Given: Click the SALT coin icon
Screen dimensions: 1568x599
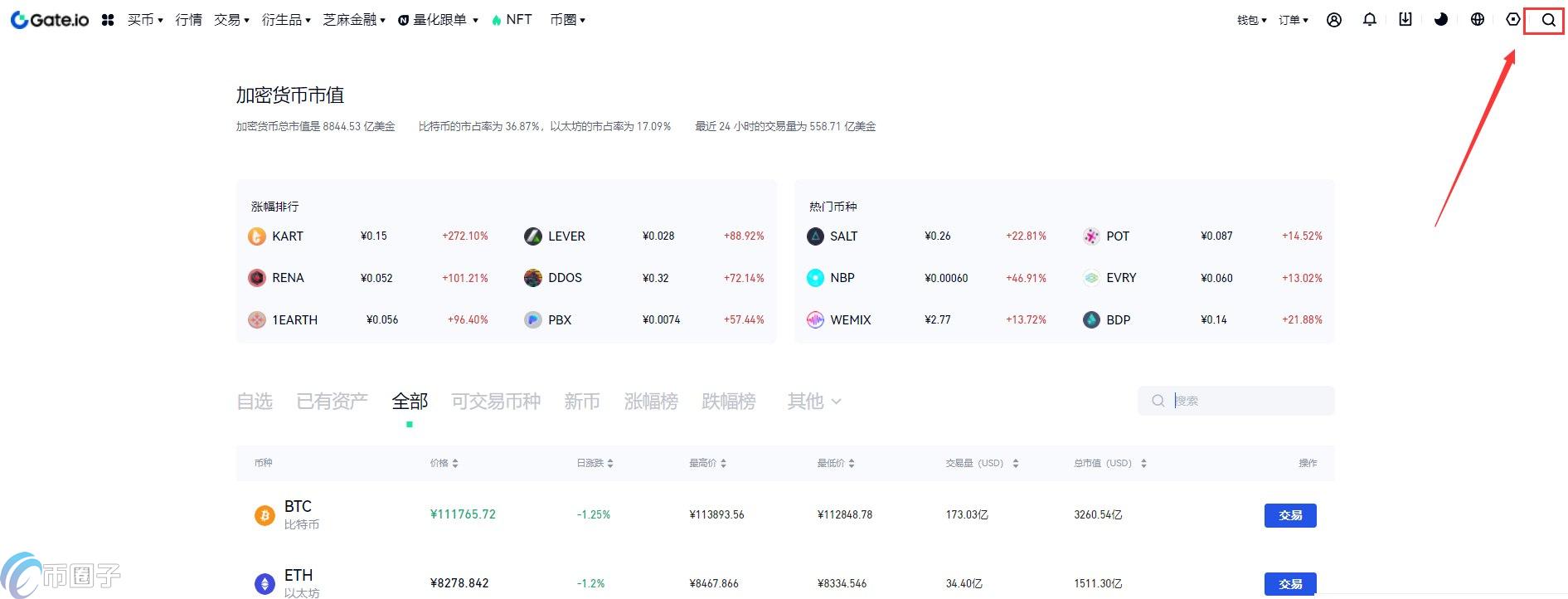Looking at the screenshot, I should point(815,236).
